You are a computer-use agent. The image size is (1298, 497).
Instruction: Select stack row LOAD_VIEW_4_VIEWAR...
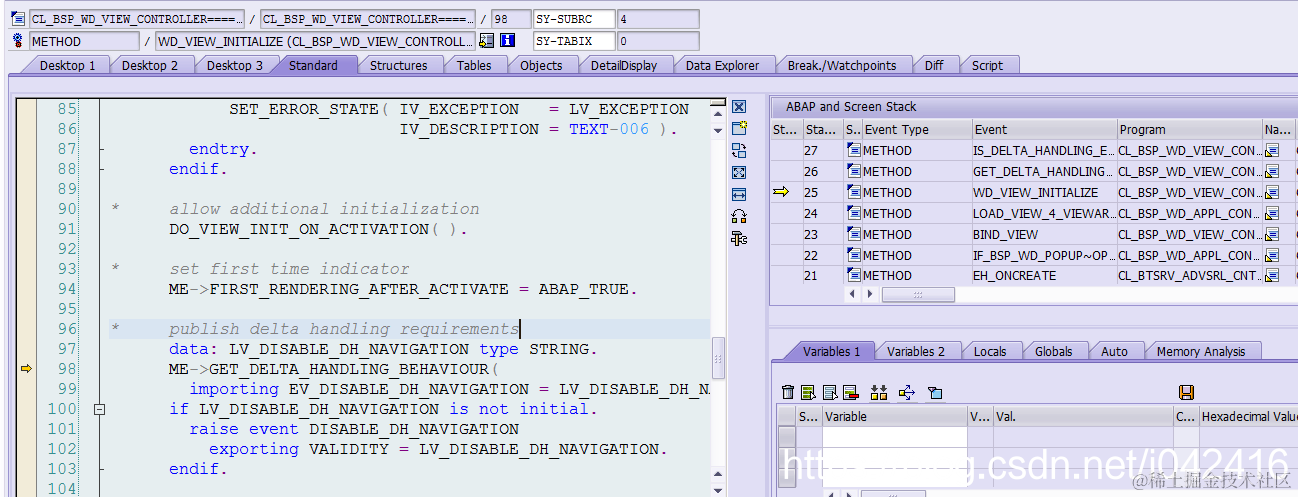tap(1043, 213)
